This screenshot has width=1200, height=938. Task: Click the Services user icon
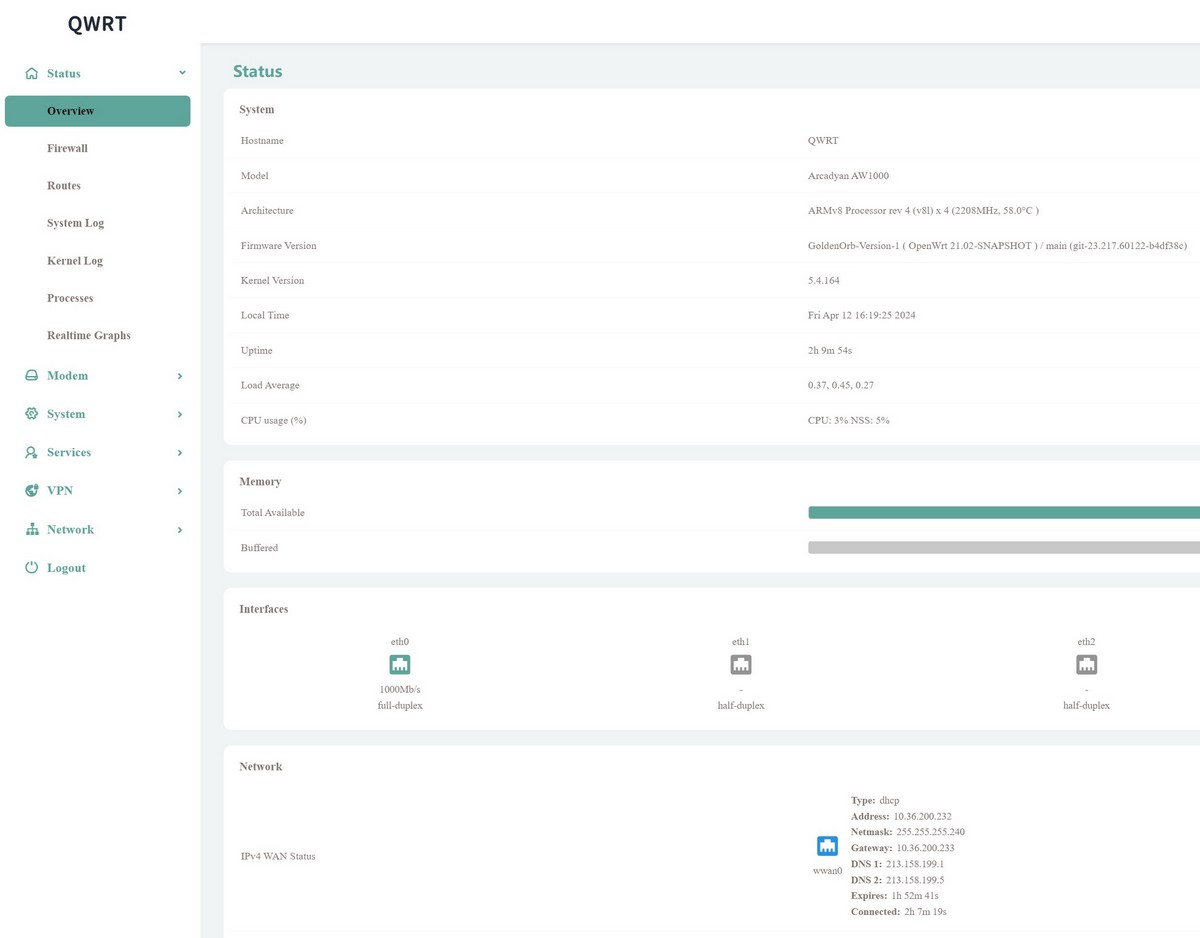pyautogui.click(x=31, y=453)
